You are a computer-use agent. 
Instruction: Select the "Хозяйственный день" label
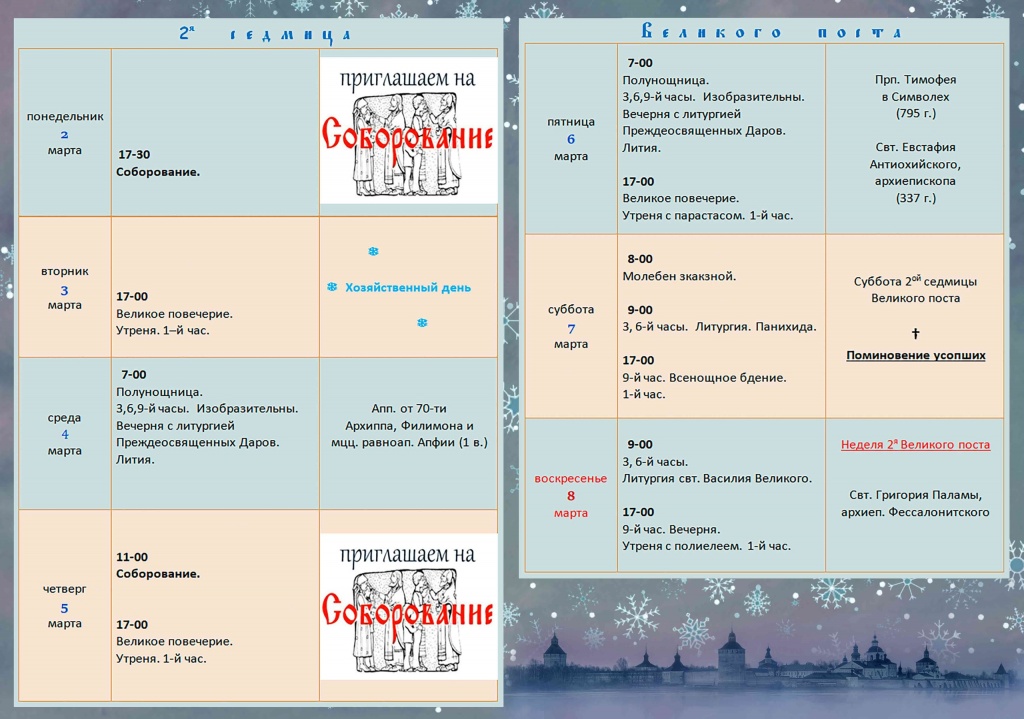(408, 287)
